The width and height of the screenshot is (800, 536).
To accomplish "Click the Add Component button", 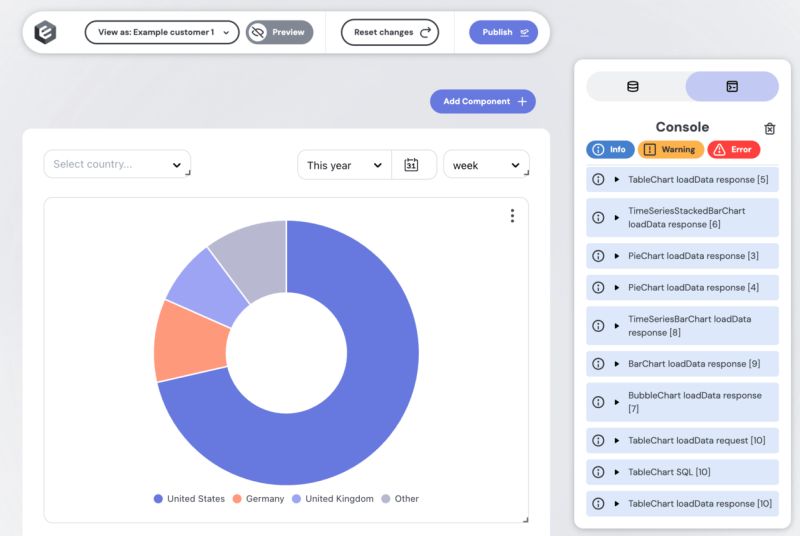I will pos(483,101).
